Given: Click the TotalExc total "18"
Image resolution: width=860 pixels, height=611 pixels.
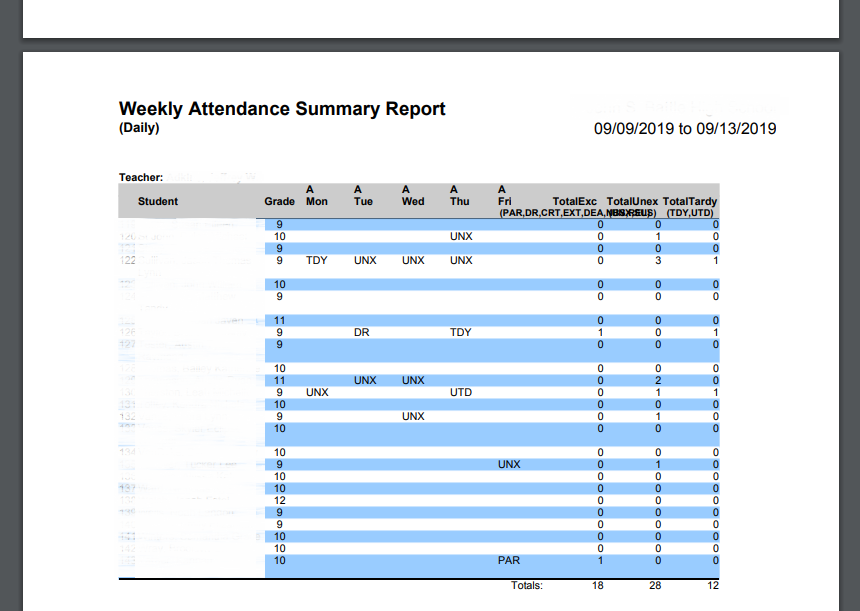Looking at the screenshot, I should pos(597,586).
